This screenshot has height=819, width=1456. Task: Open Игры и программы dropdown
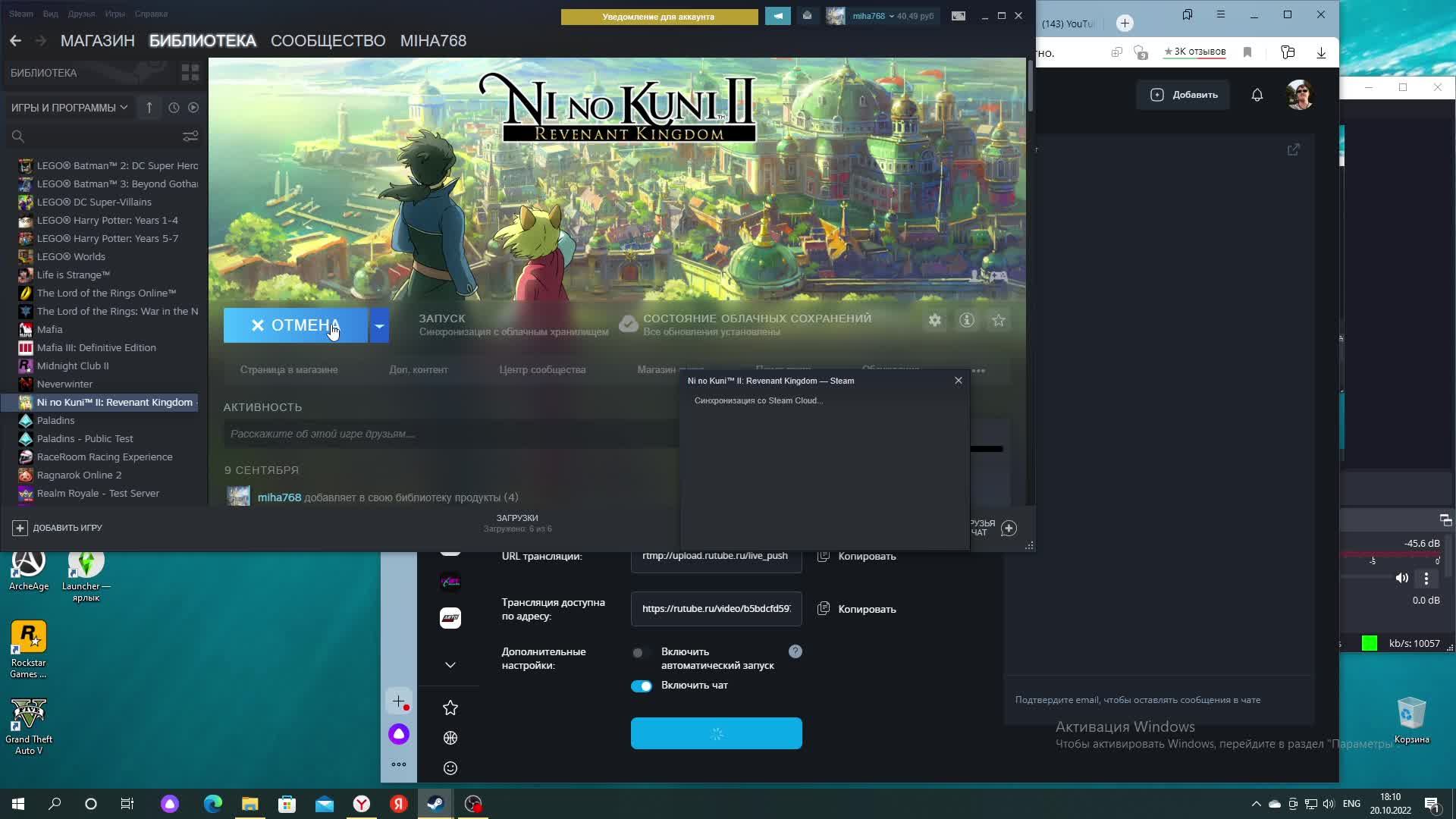point(69,108)
